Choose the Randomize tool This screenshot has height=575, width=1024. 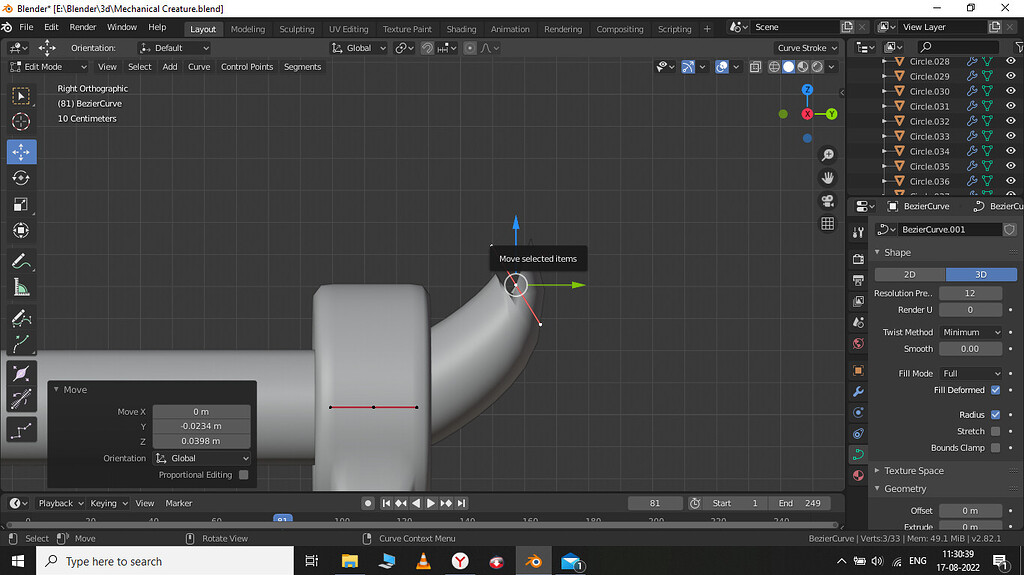[x=22, y=431]
